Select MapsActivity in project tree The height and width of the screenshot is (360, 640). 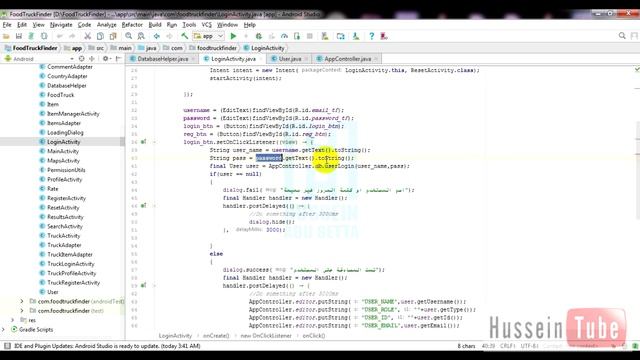click(x=63, y=160)
